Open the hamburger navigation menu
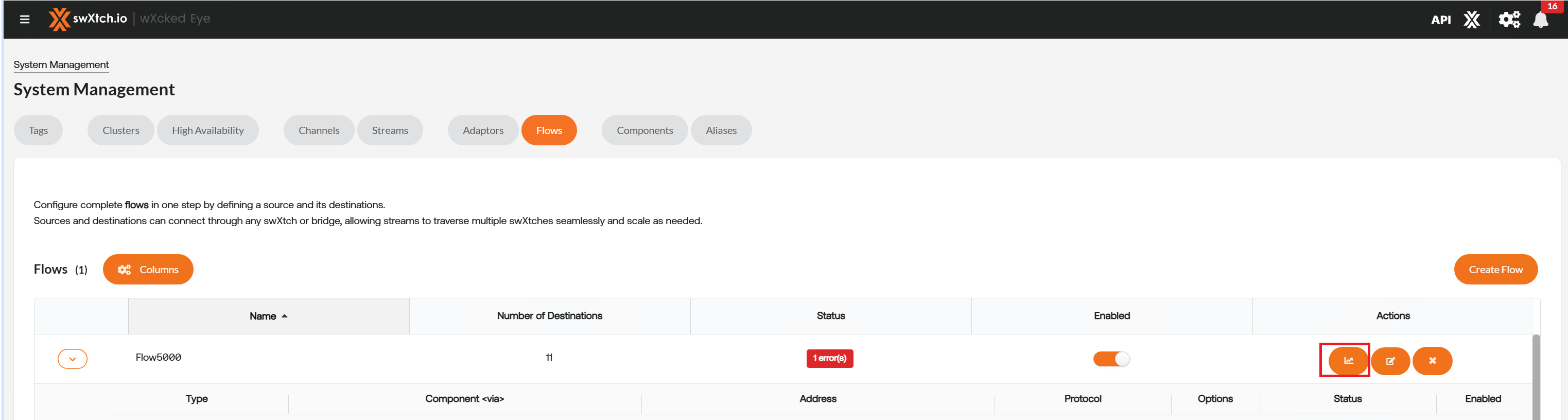 (24, 20)
